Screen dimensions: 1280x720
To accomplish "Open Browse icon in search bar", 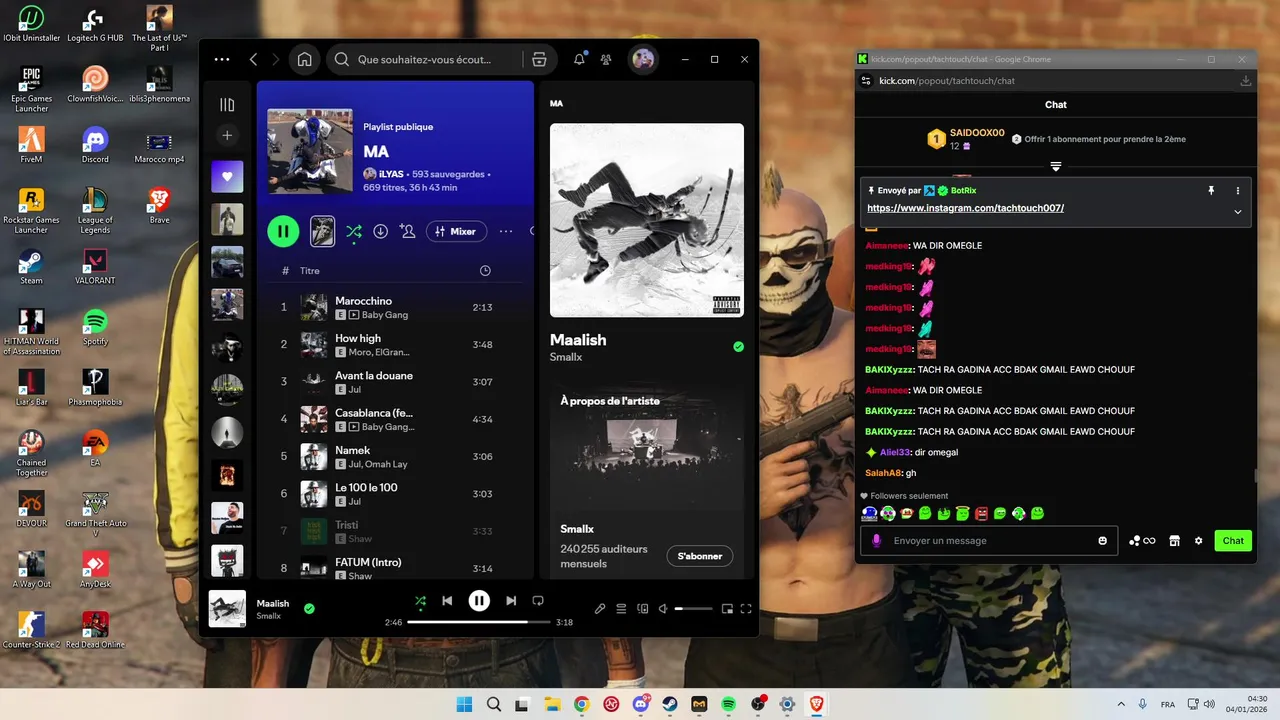I will [x=539, y=60].
